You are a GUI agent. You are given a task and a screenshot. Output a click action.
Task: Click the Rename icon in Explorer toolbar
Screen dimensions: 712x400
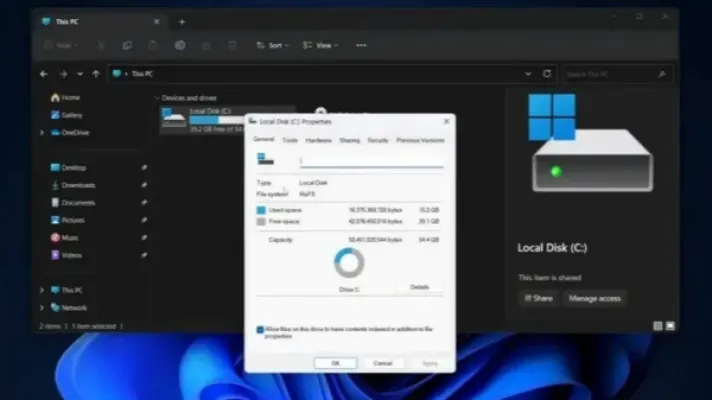[180, 45]
